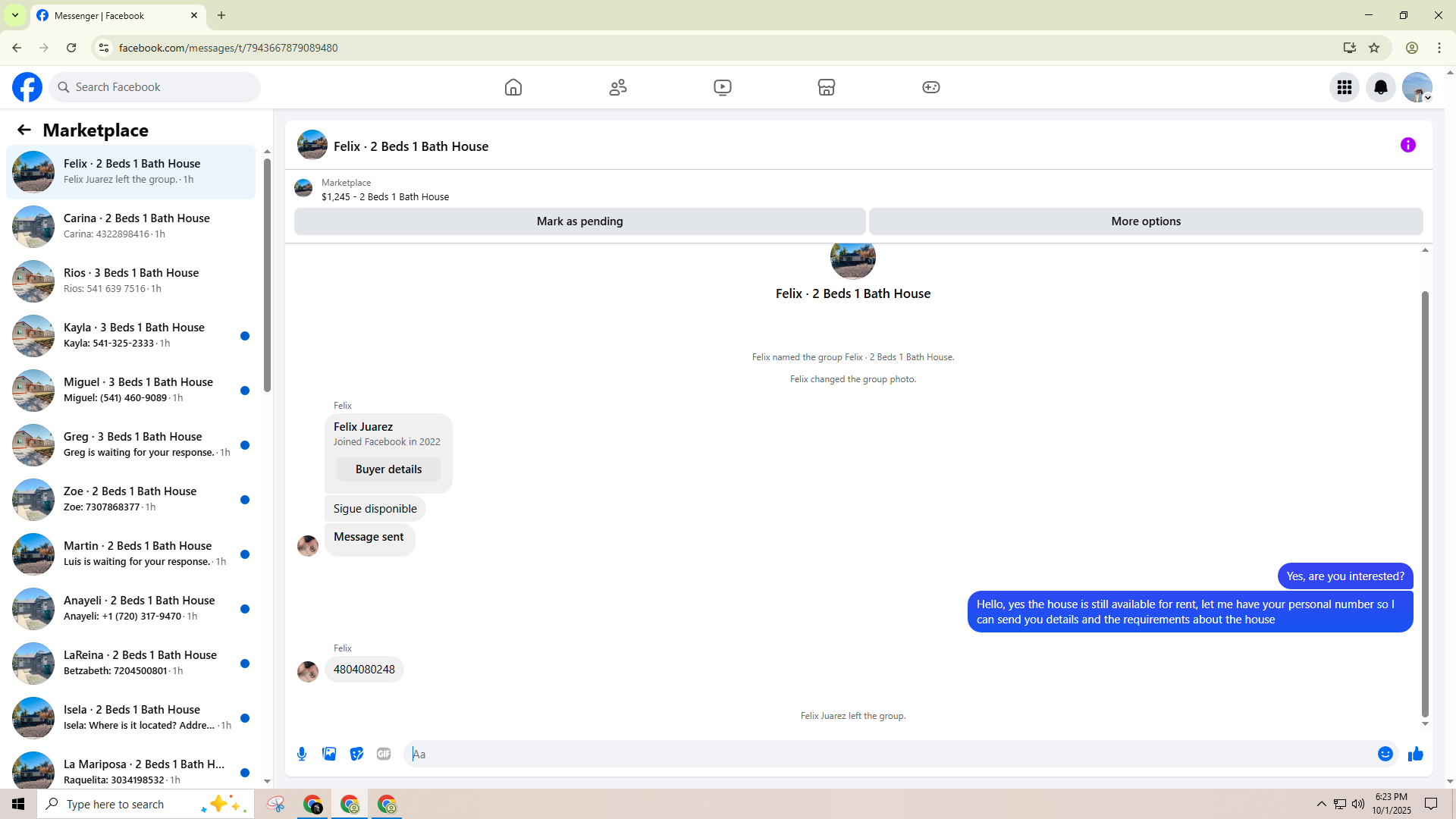Open the Anayeli 2 Beds conversation

point(131,609)
